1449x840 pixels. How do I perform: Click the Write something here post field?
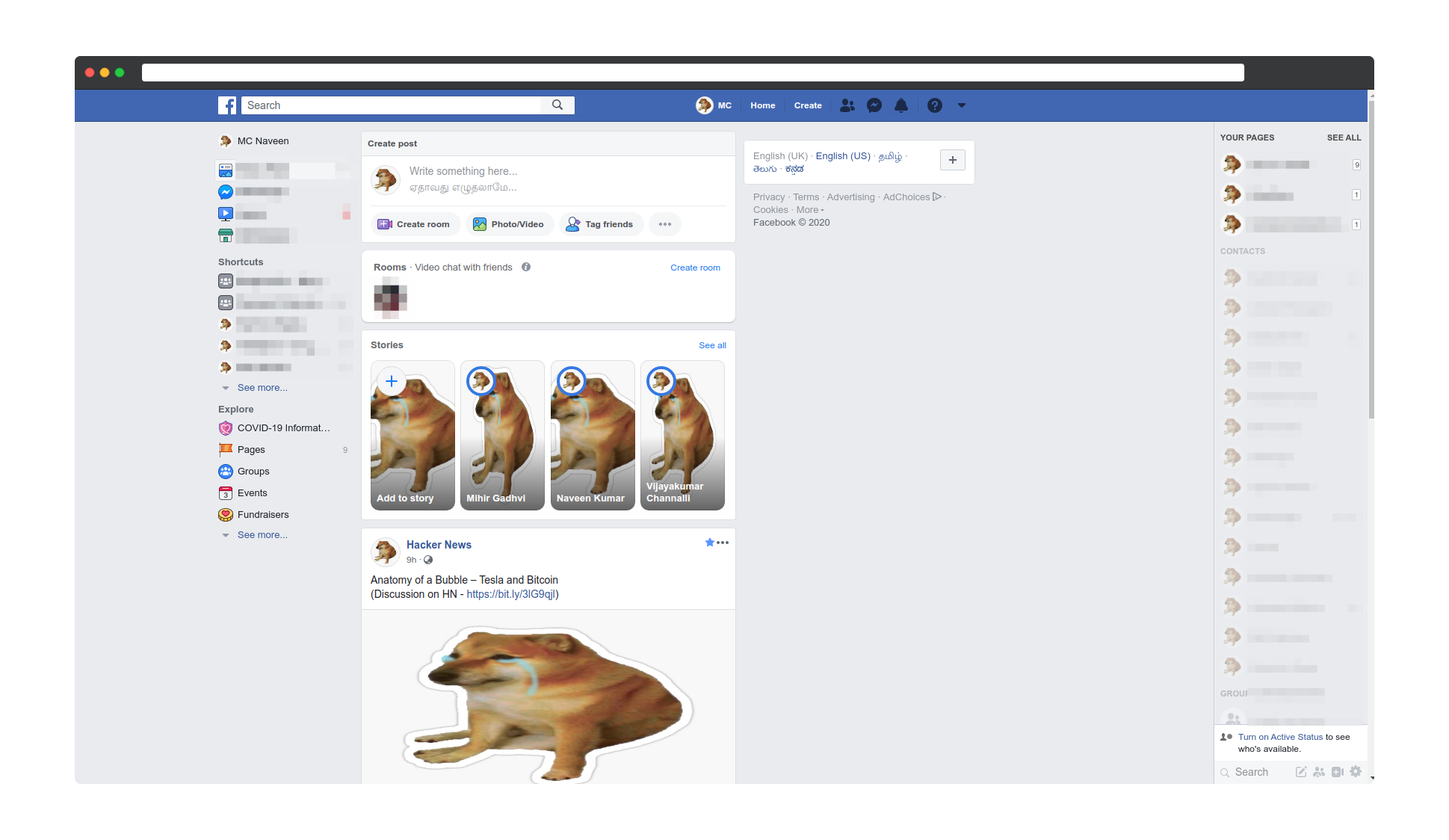[x=463, y=171]
